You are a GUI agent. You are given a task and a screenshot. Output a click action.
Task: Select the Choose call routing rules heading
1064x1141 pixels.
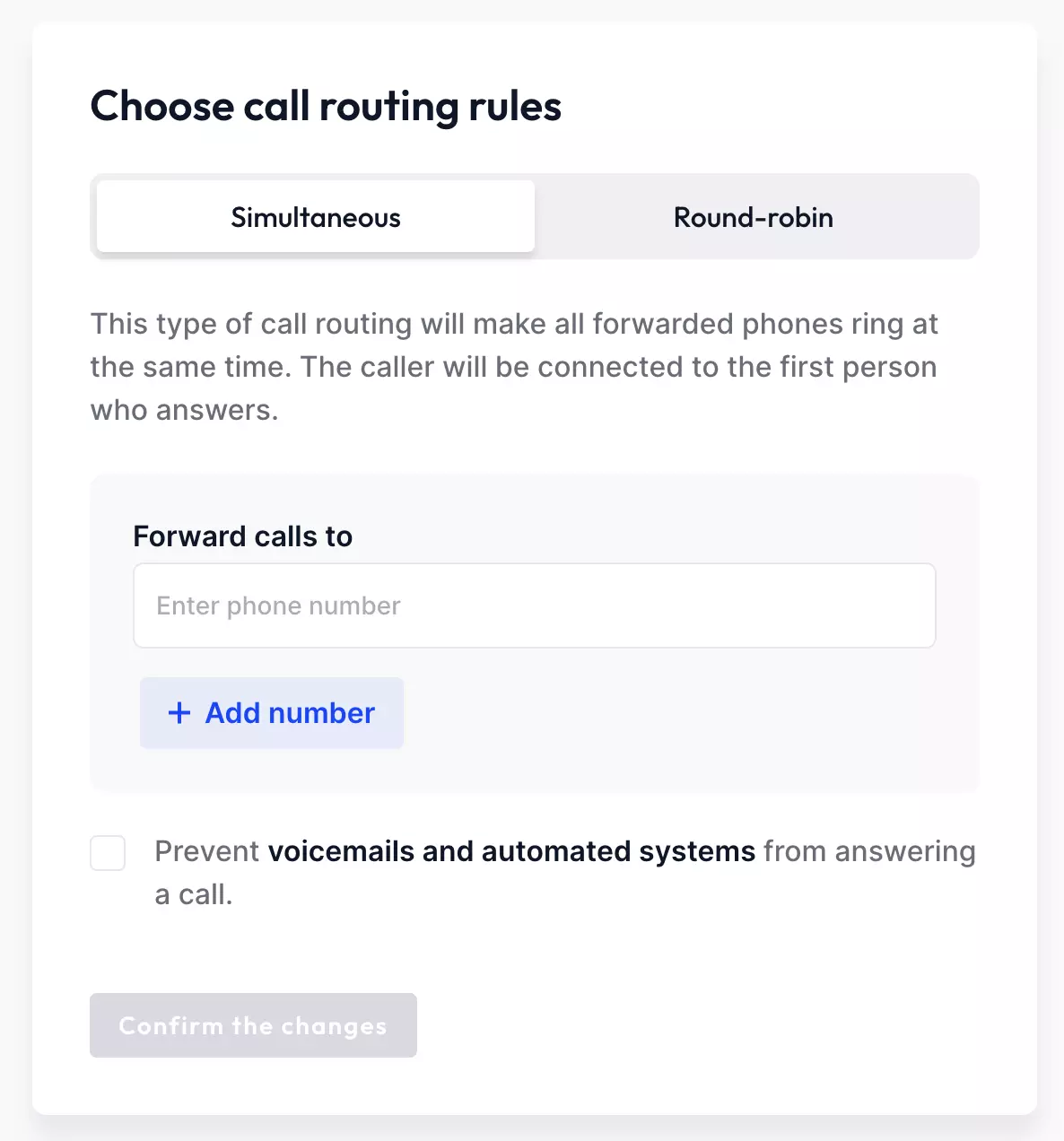[x=325, y=106]
